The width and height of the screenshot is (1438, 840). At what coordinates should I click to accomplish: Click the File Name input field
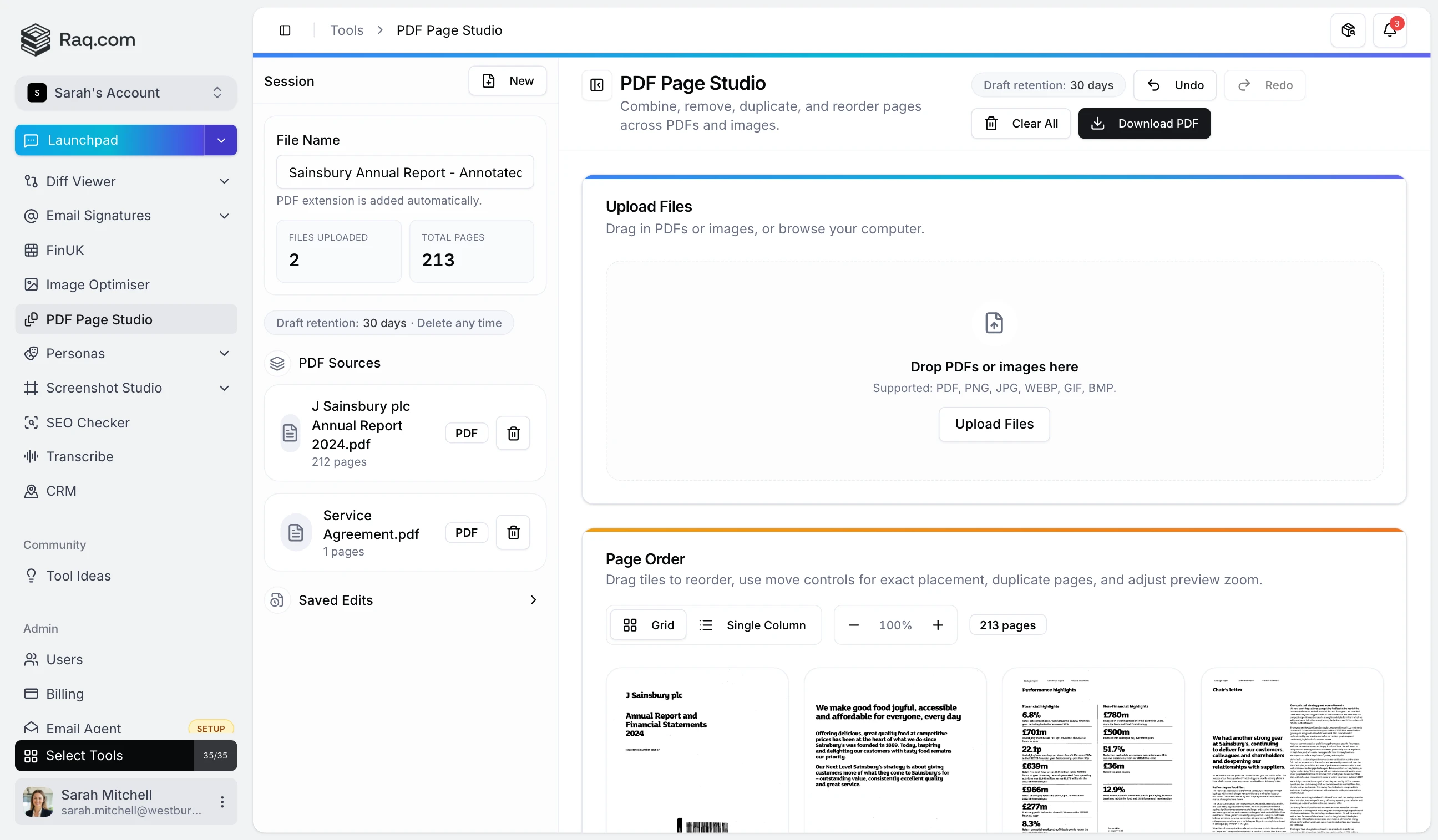coord(404,172)
